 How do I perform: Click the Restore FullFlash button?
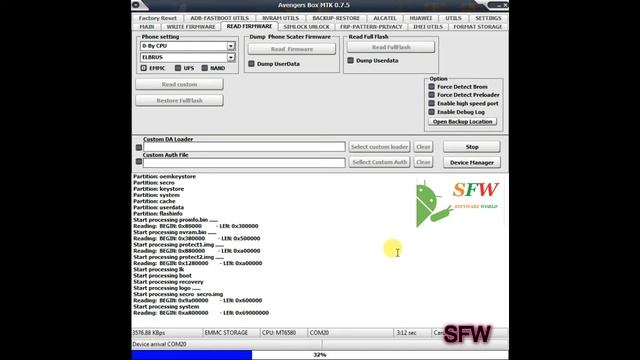point(179,100)
